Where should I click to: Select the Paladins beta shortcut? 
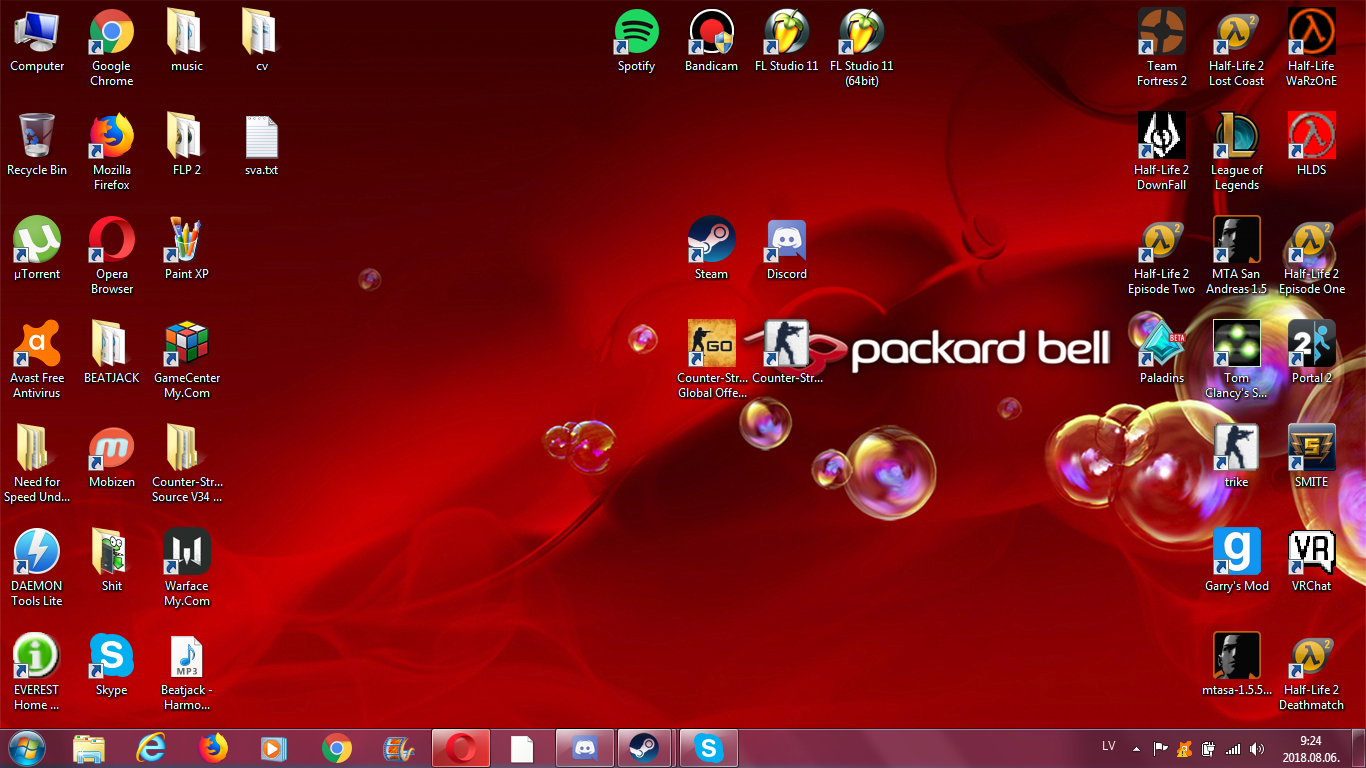(x=1162, y=353)
